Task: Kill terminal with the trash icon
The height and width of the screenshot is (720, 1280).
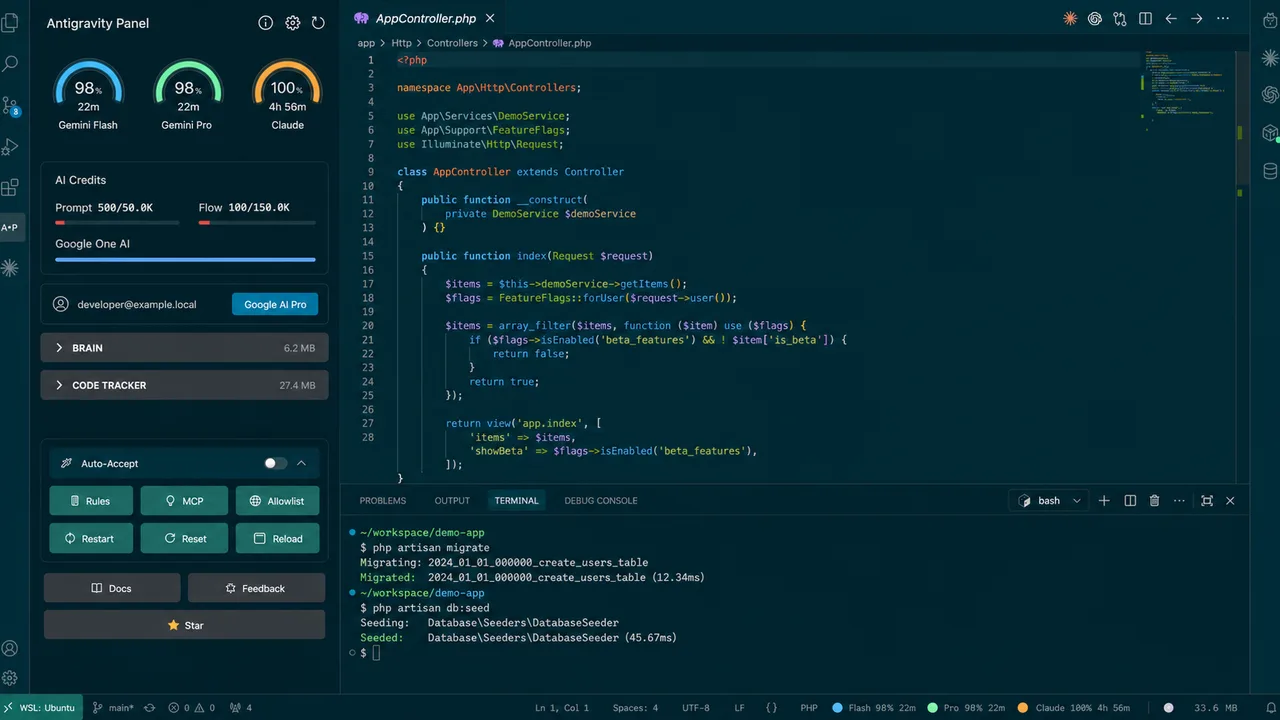Action: (x=1154, y=501)
